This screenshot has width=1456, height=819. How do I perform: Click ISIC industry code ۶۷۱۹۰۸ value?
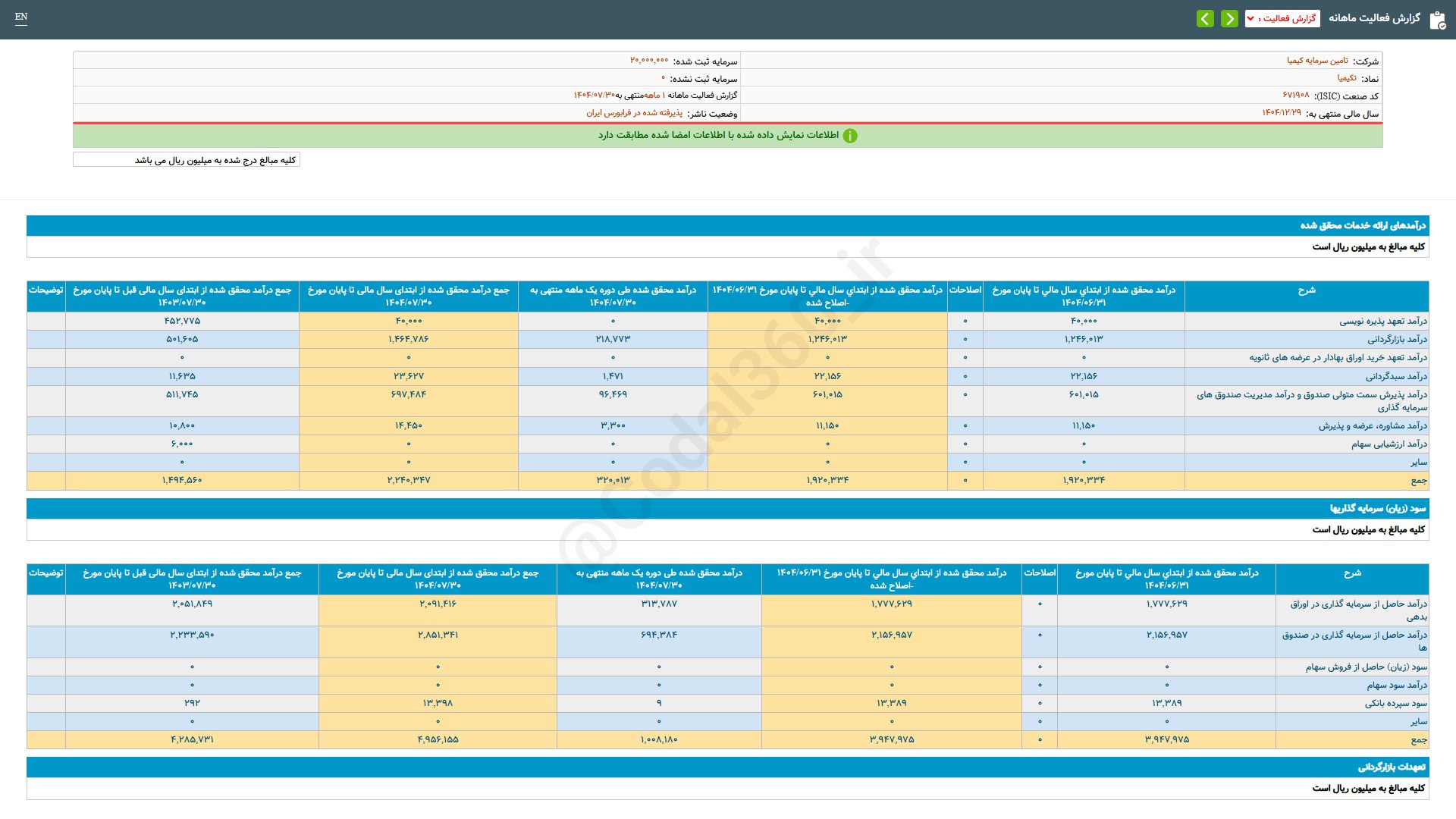[1296, 96]
